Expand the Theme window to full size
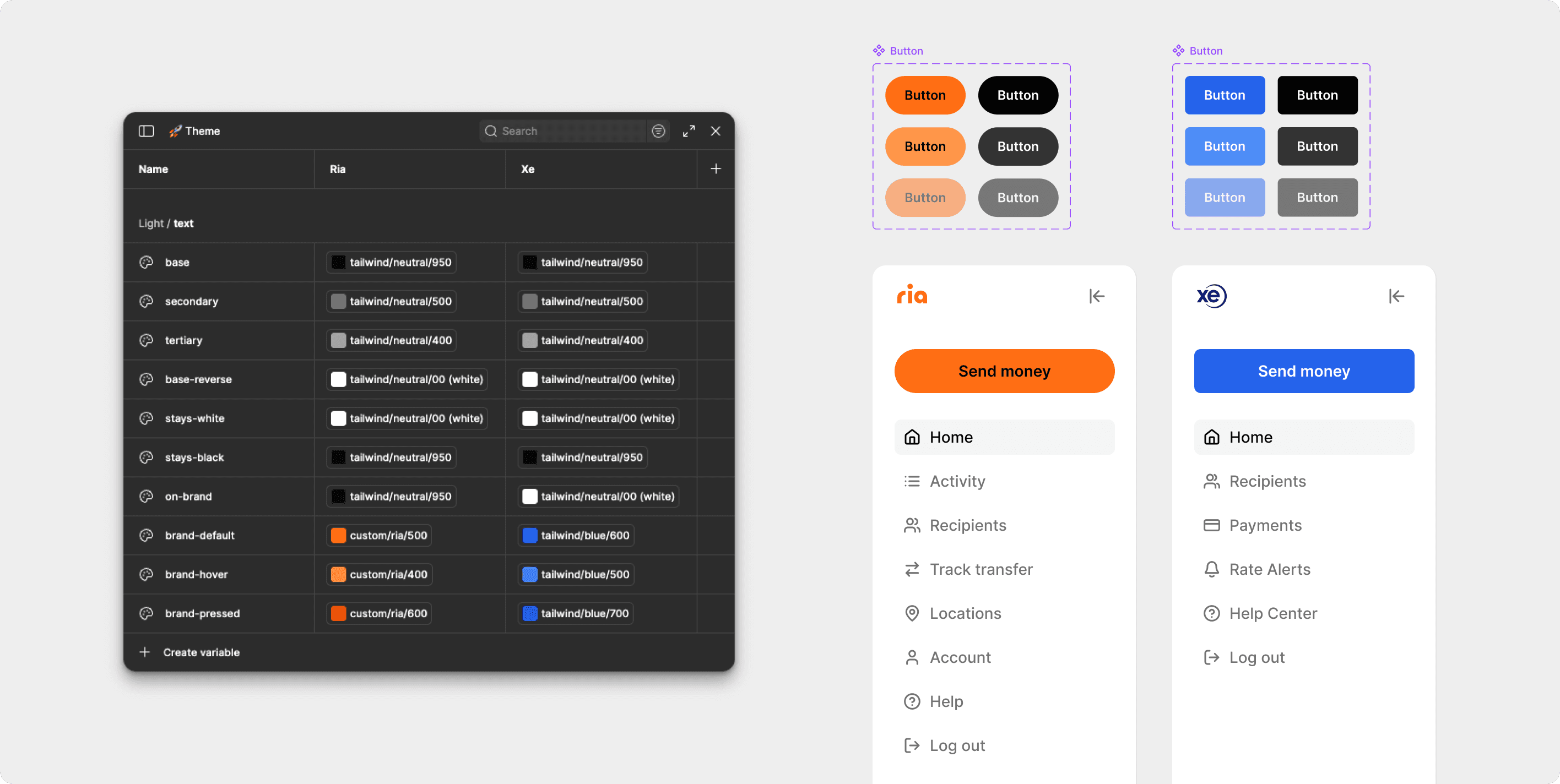Screen dimensions: 1560x784 click(x=688, y=131)
